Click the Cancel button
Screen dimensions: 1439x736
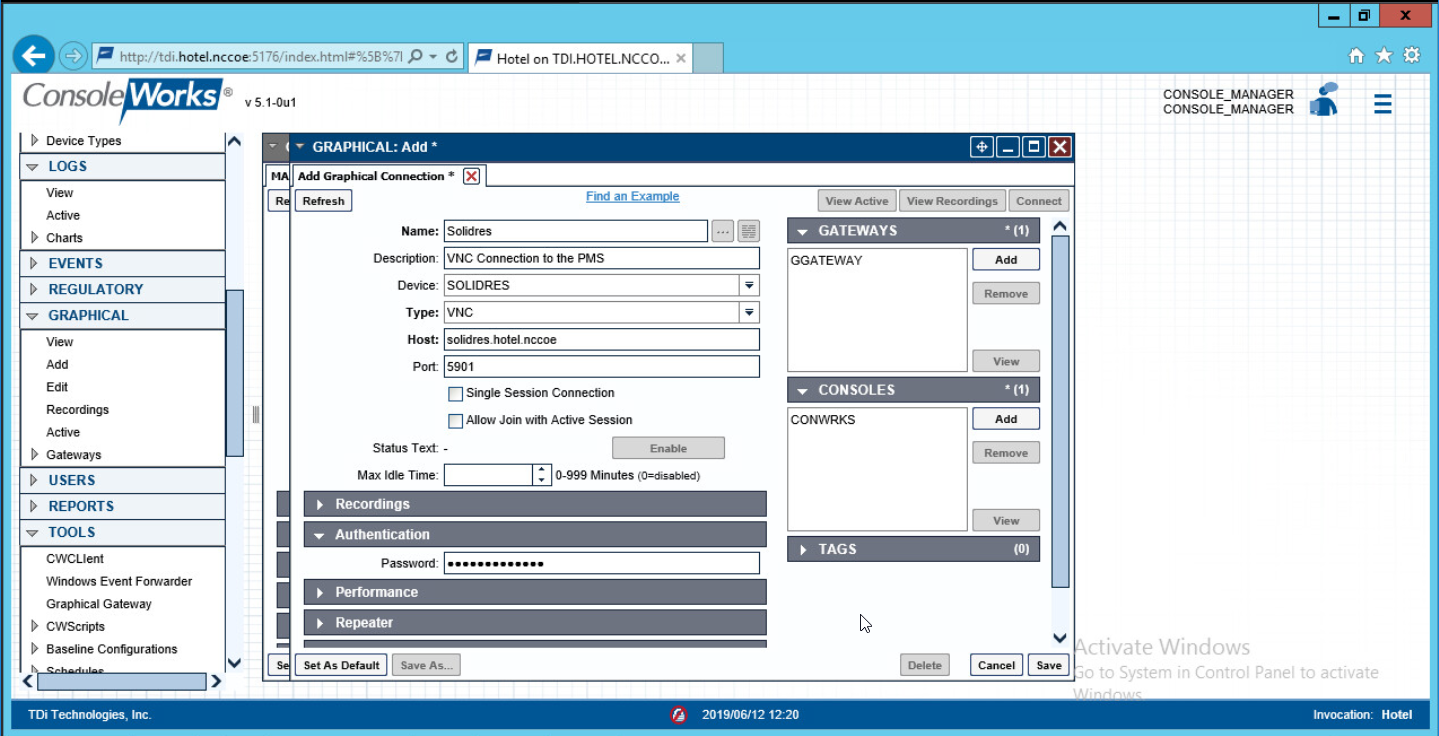click(996, 665)
